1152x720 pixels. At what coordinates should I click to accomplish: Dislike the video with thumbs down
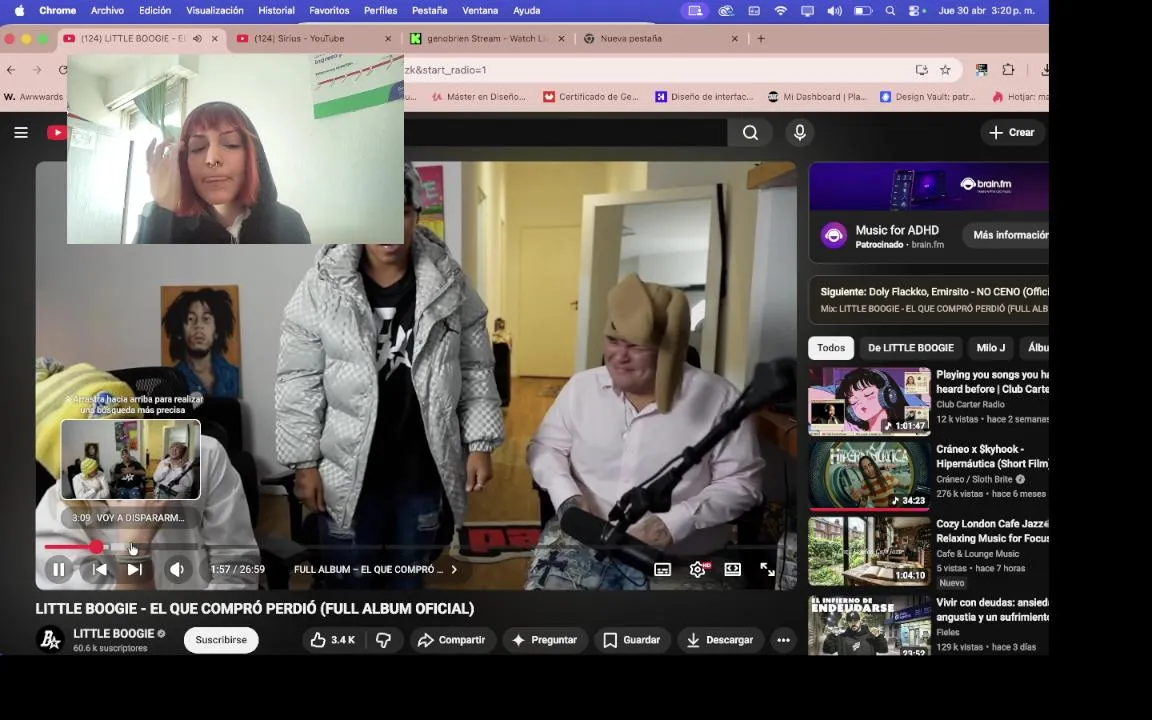pyautogui.click(x=384, y=640)
